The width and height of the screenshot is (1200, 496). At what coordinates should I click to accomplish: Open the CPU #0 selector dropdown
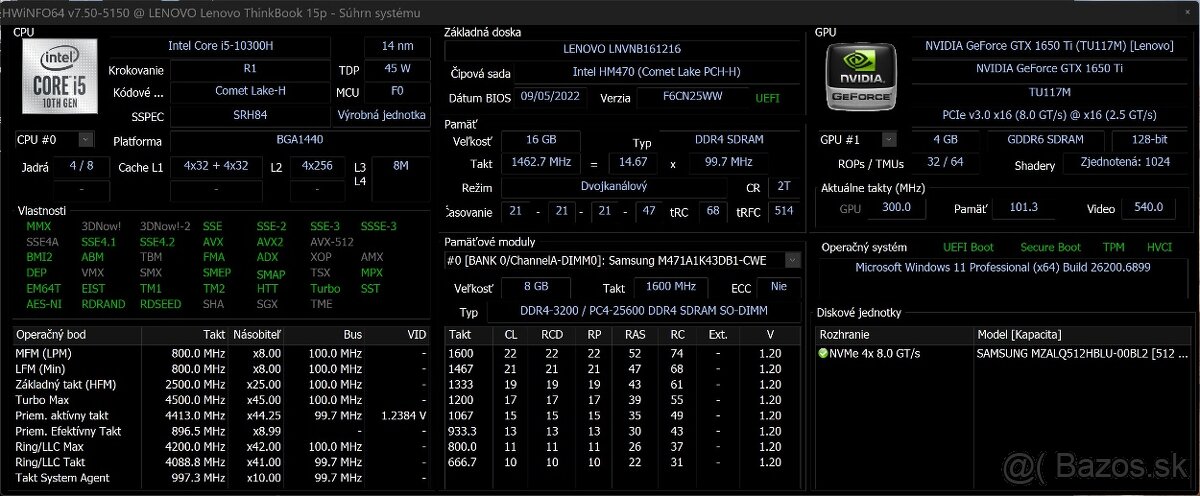click(x=85, y=140)
